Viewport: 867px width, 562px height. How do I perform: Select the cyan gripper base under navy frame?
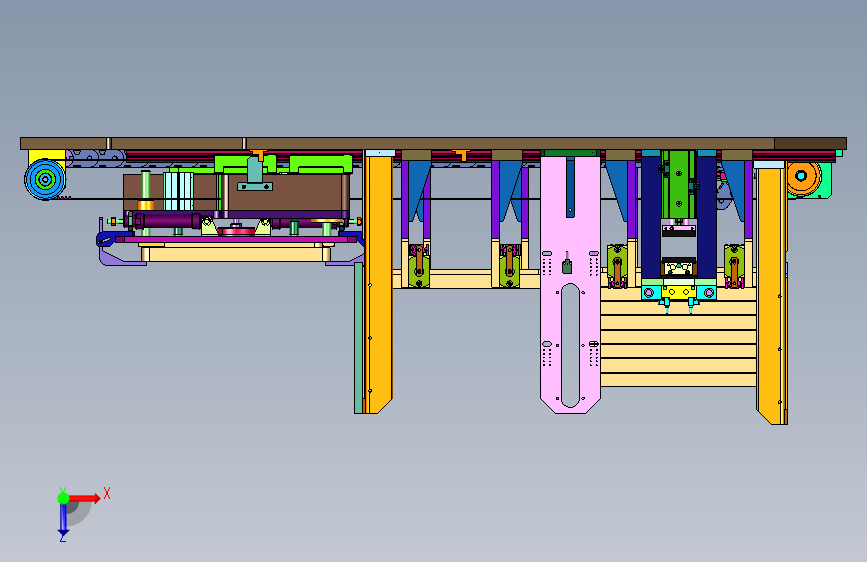point(679,292)
